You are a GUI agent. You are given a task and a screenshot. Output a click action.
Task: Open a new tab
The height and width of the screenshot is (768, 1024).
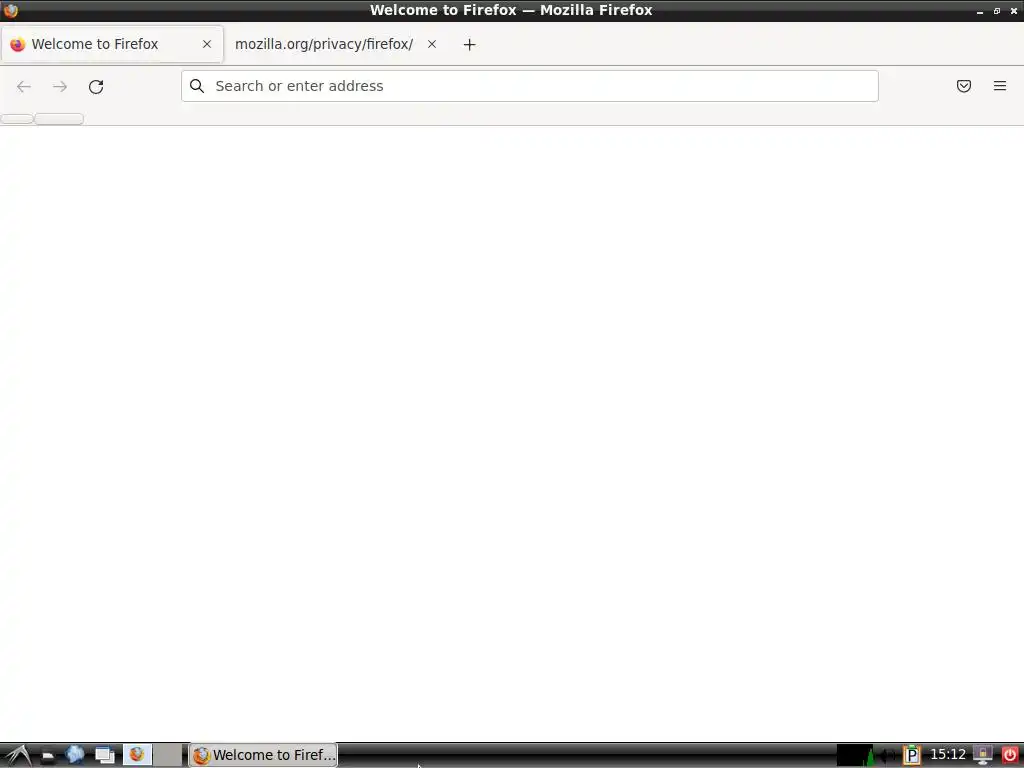pos(470,44)
